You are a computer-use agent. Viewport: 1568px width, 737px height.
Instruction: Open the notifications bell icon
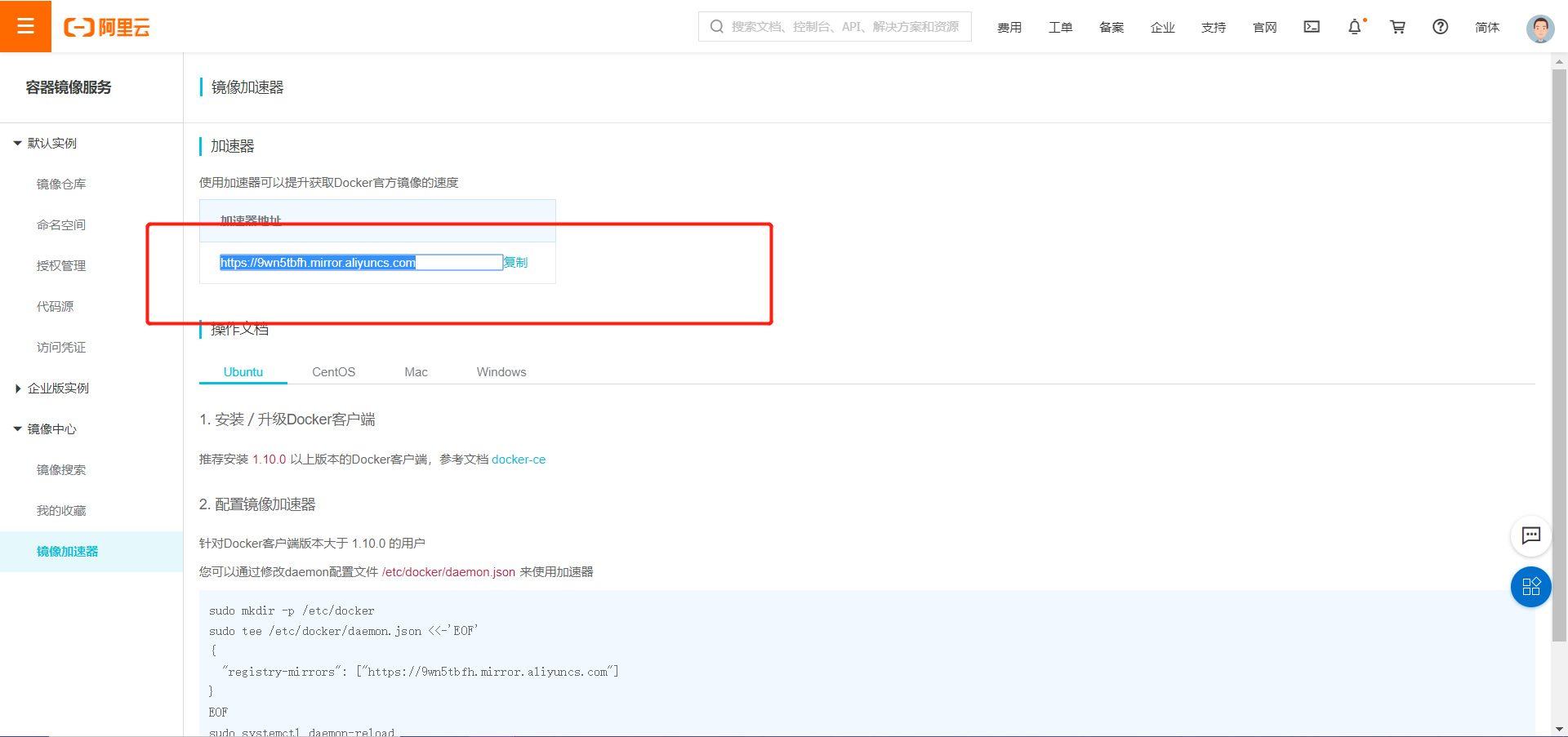(1355, 27)
